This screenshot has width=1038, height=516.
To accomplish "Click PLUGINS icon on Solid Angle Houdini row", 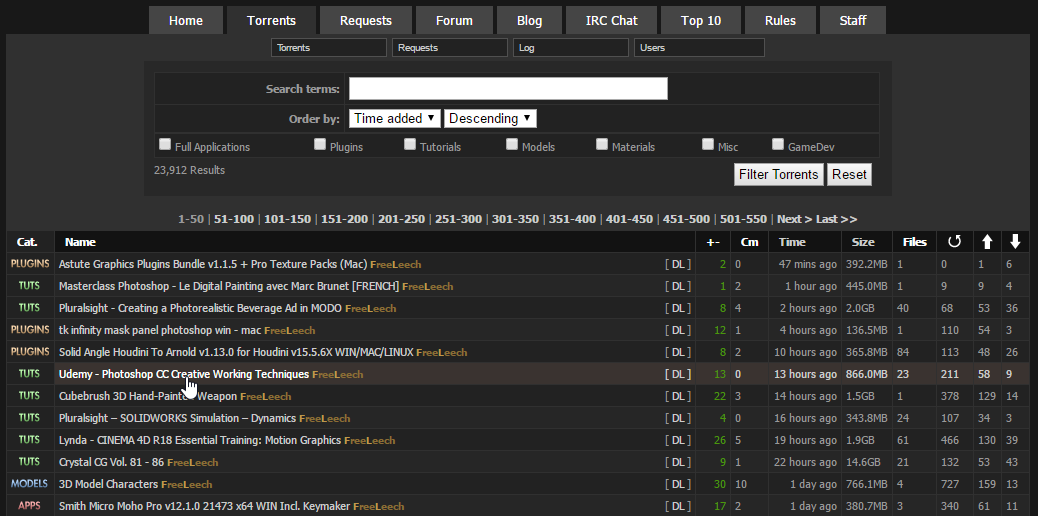I will [x=30, y=351].
